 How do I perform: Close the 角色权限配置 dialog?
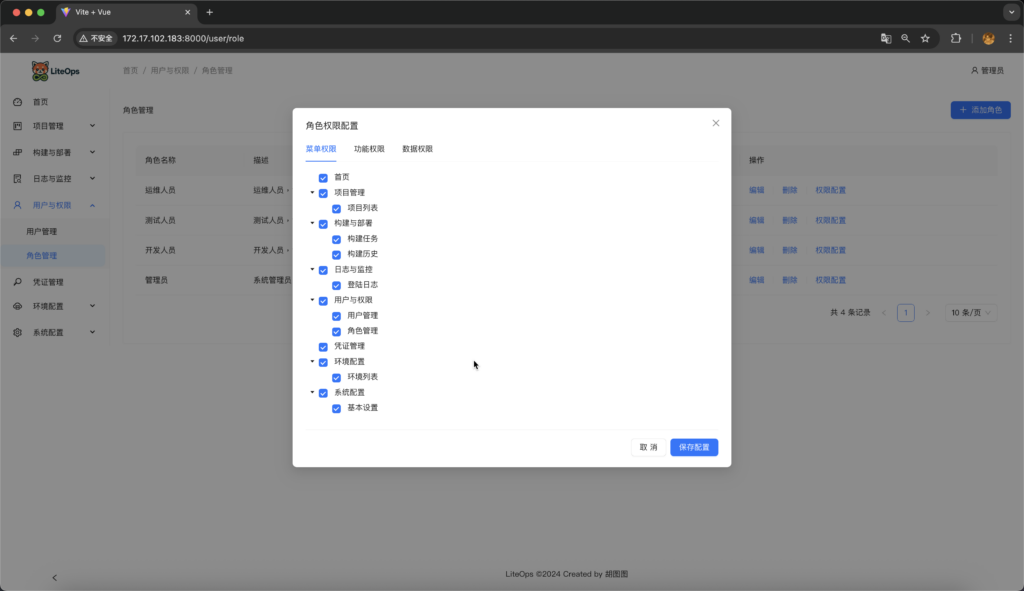pos(715,123)
